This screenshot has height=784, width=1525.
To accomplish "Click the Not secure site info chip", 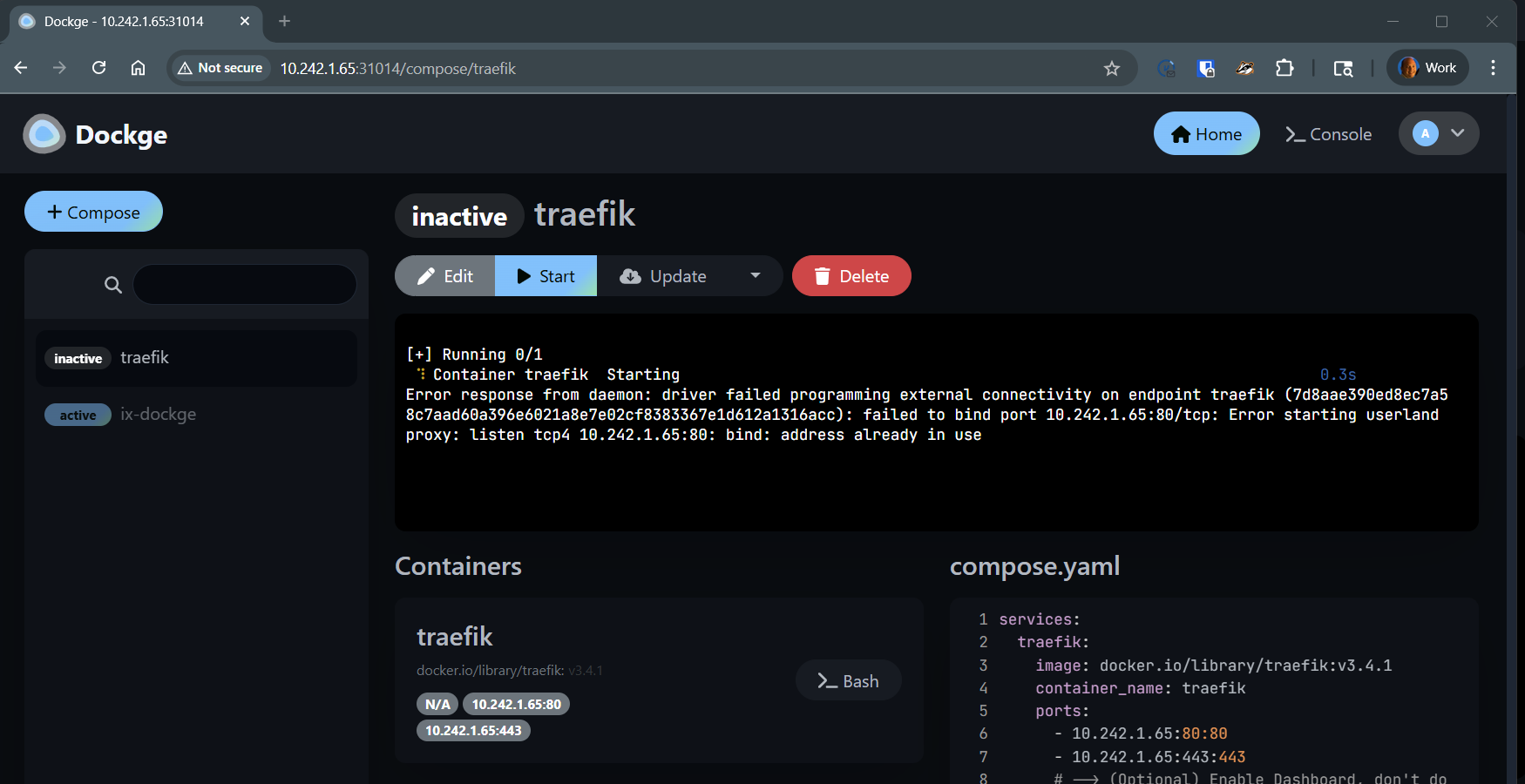I will [220, 68].
